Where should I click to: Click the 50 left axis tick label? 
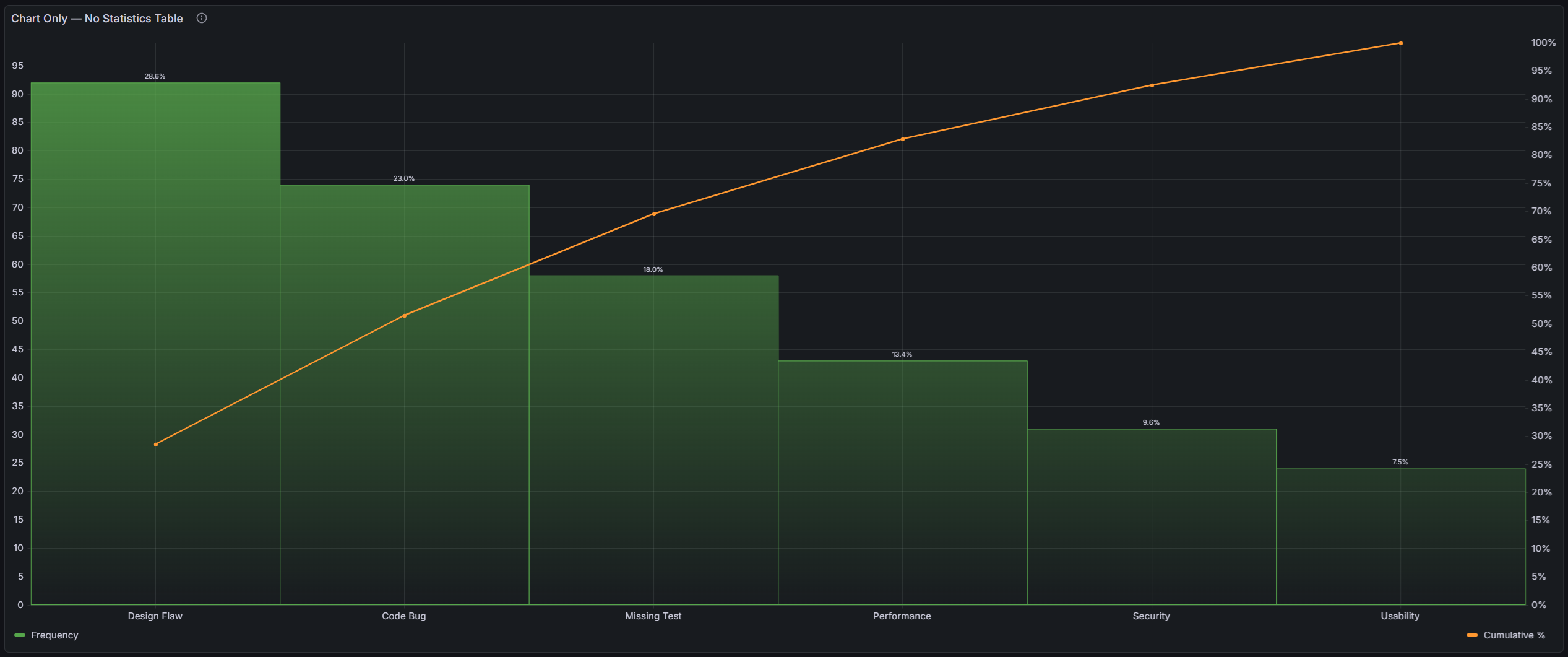[17, 321]
